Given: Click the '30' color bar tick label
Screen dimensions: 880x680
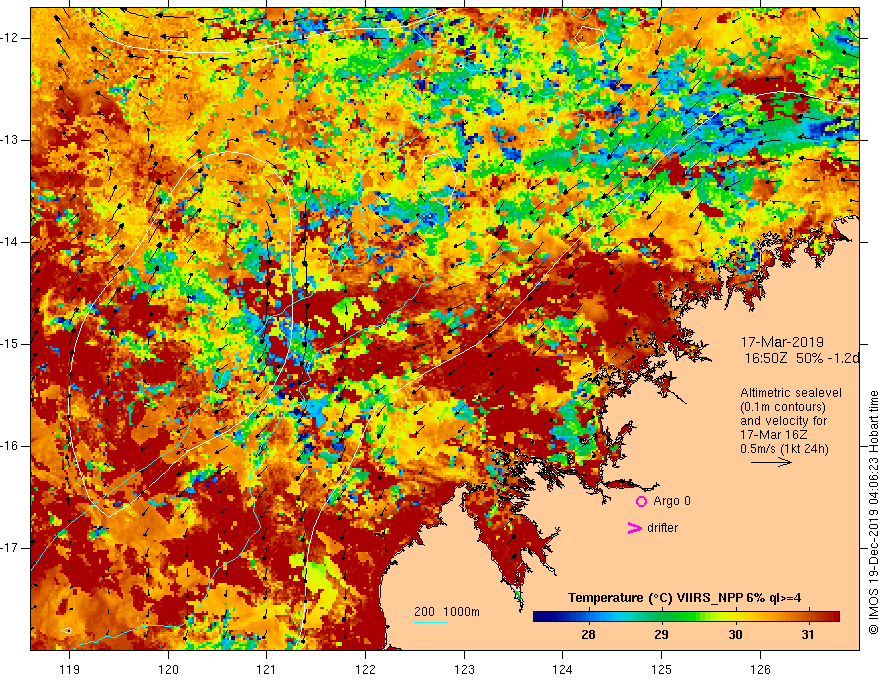Looking at the screenshot, I should 735,635.
